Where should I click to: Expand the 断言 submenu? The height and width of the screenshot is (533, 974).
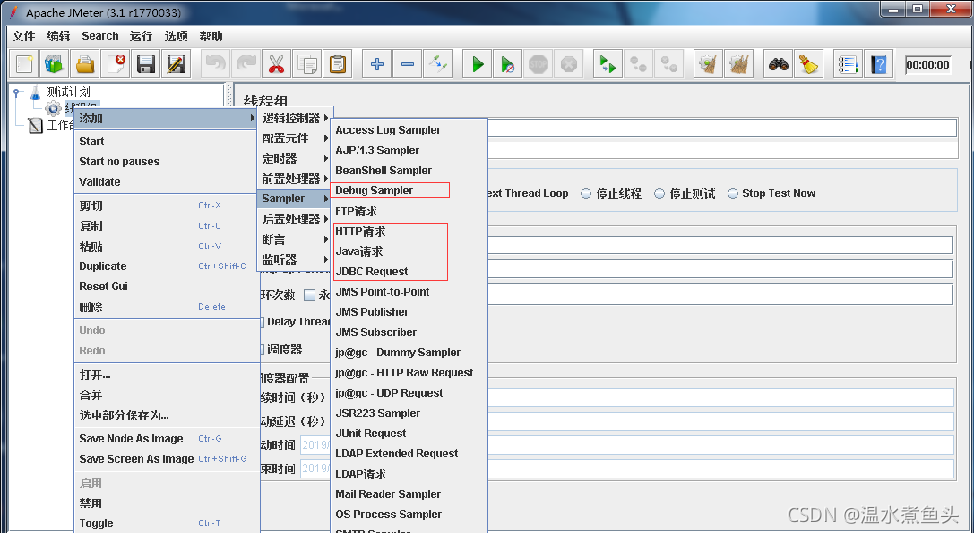click(295, 239)
